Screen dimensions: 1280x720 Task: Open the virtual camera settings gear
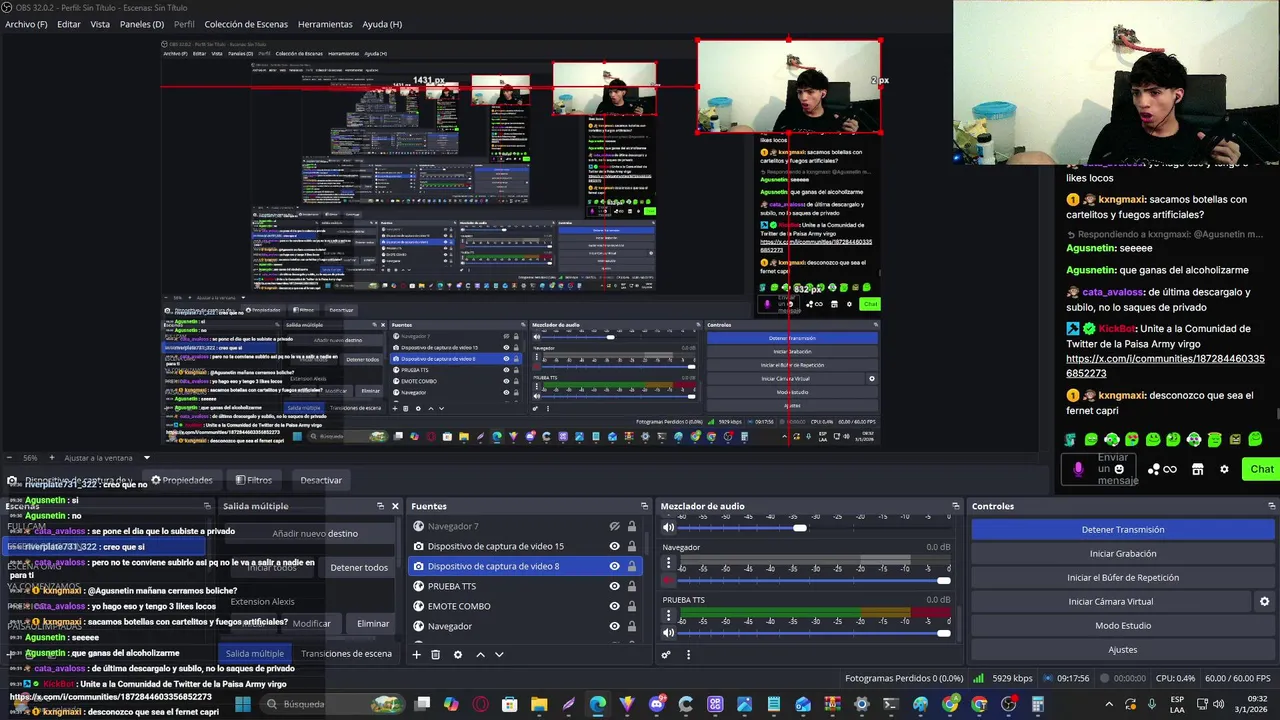pos(1264,602)
